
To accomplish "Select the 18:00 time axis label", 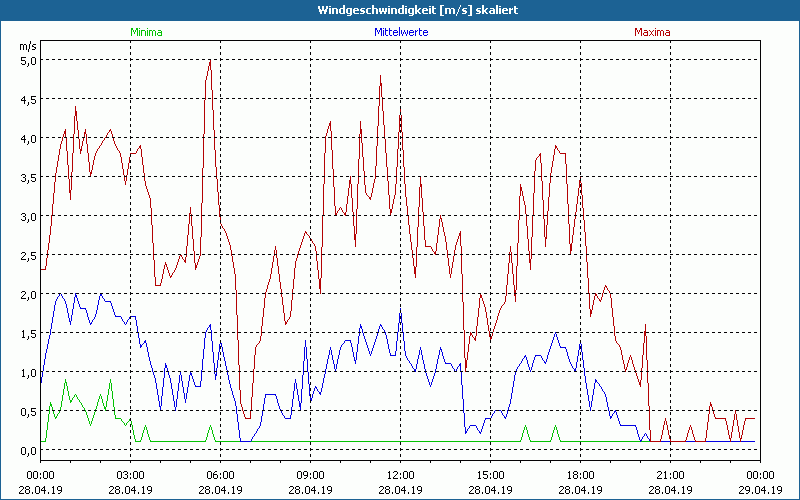I will (x=580, y=474).
